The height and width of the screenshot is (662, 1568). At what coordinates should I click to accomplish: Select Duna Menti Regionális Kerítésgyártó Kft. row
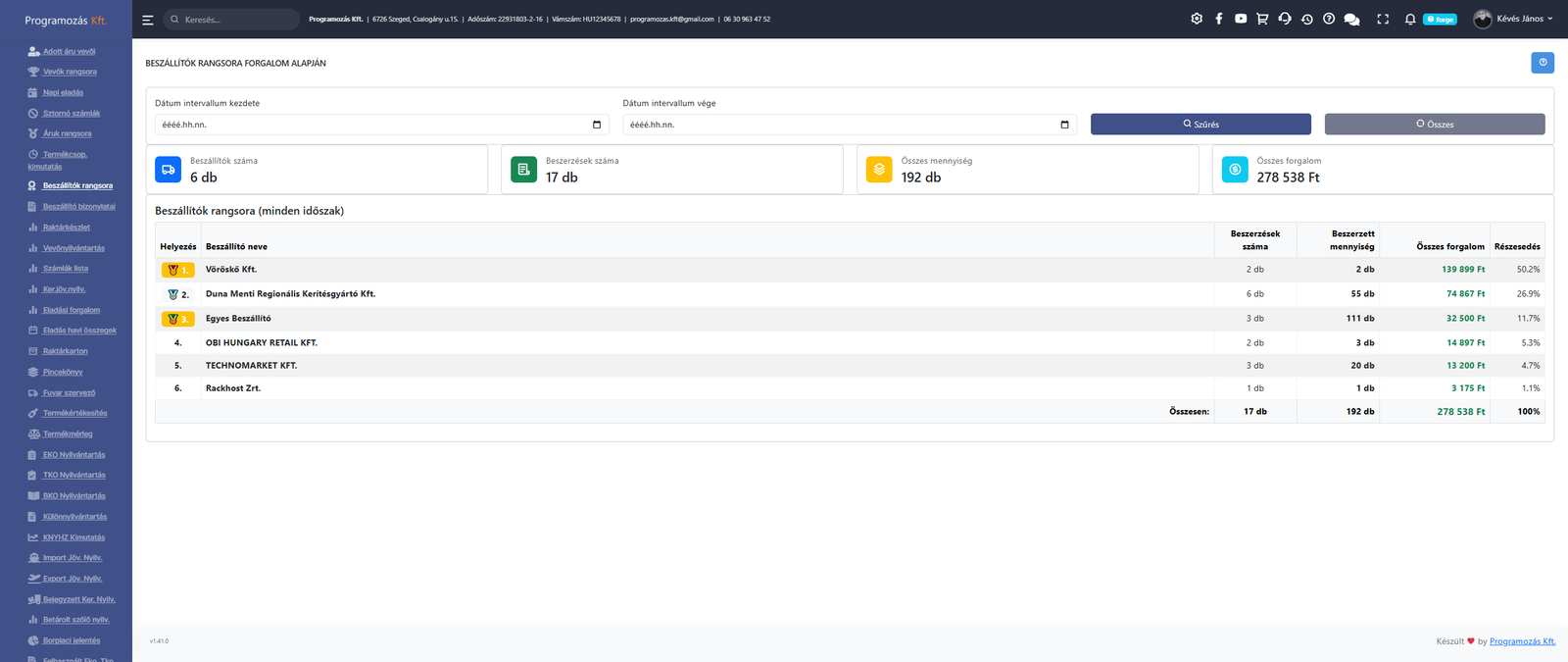click(850, 293)
